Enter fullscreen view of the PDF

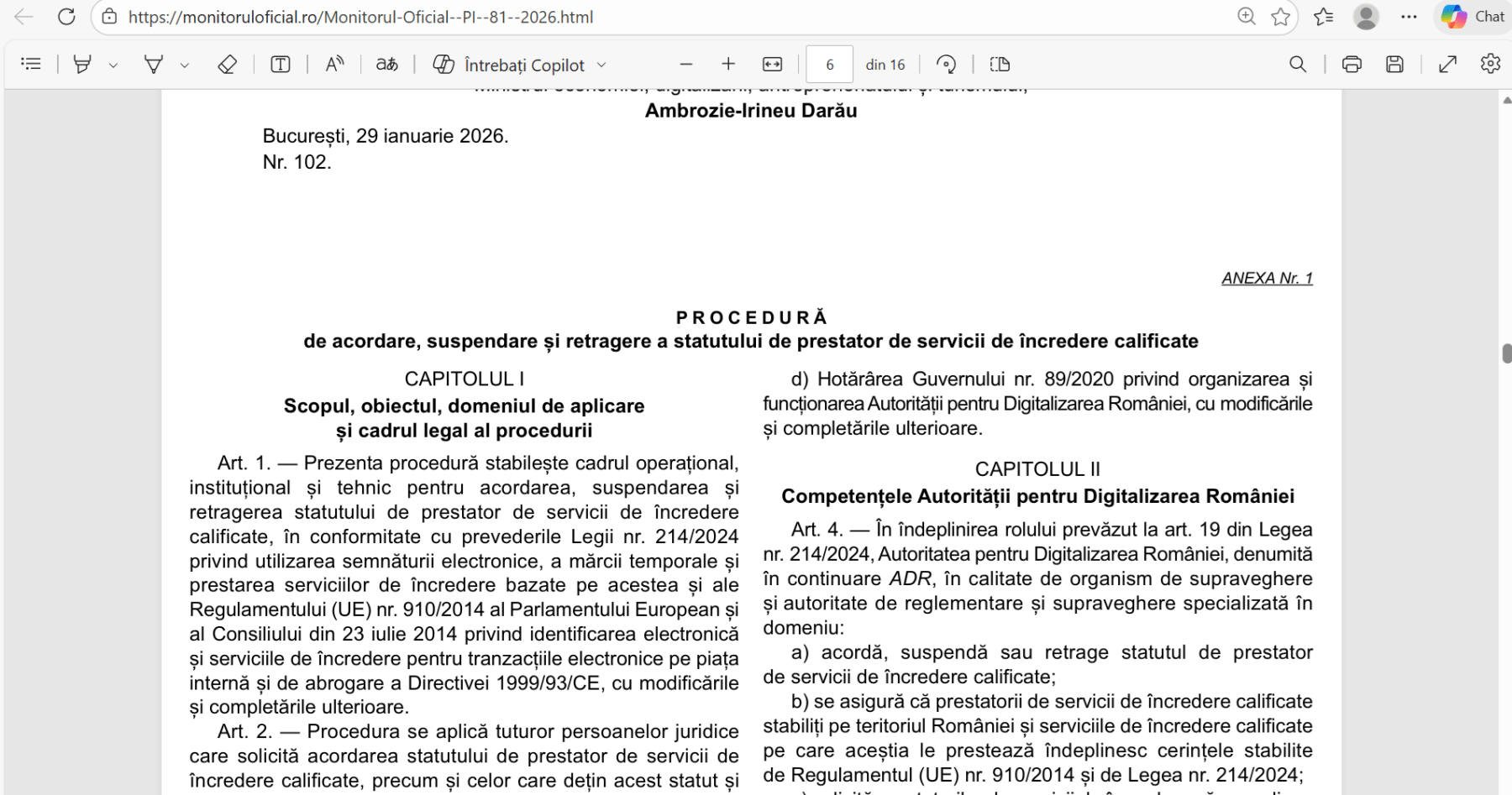pos(1447,63)
